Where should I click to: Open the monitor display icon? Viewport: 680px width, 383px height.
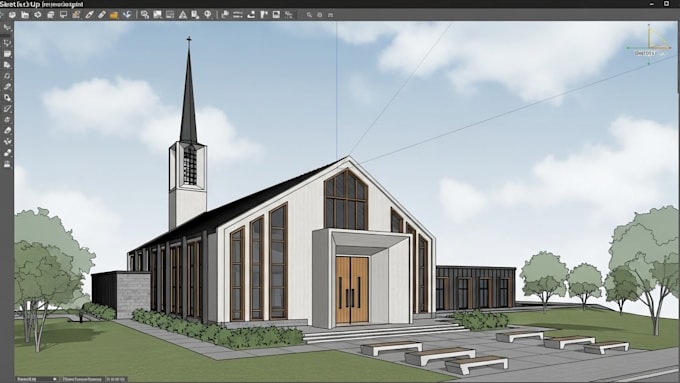pos(63,15)
